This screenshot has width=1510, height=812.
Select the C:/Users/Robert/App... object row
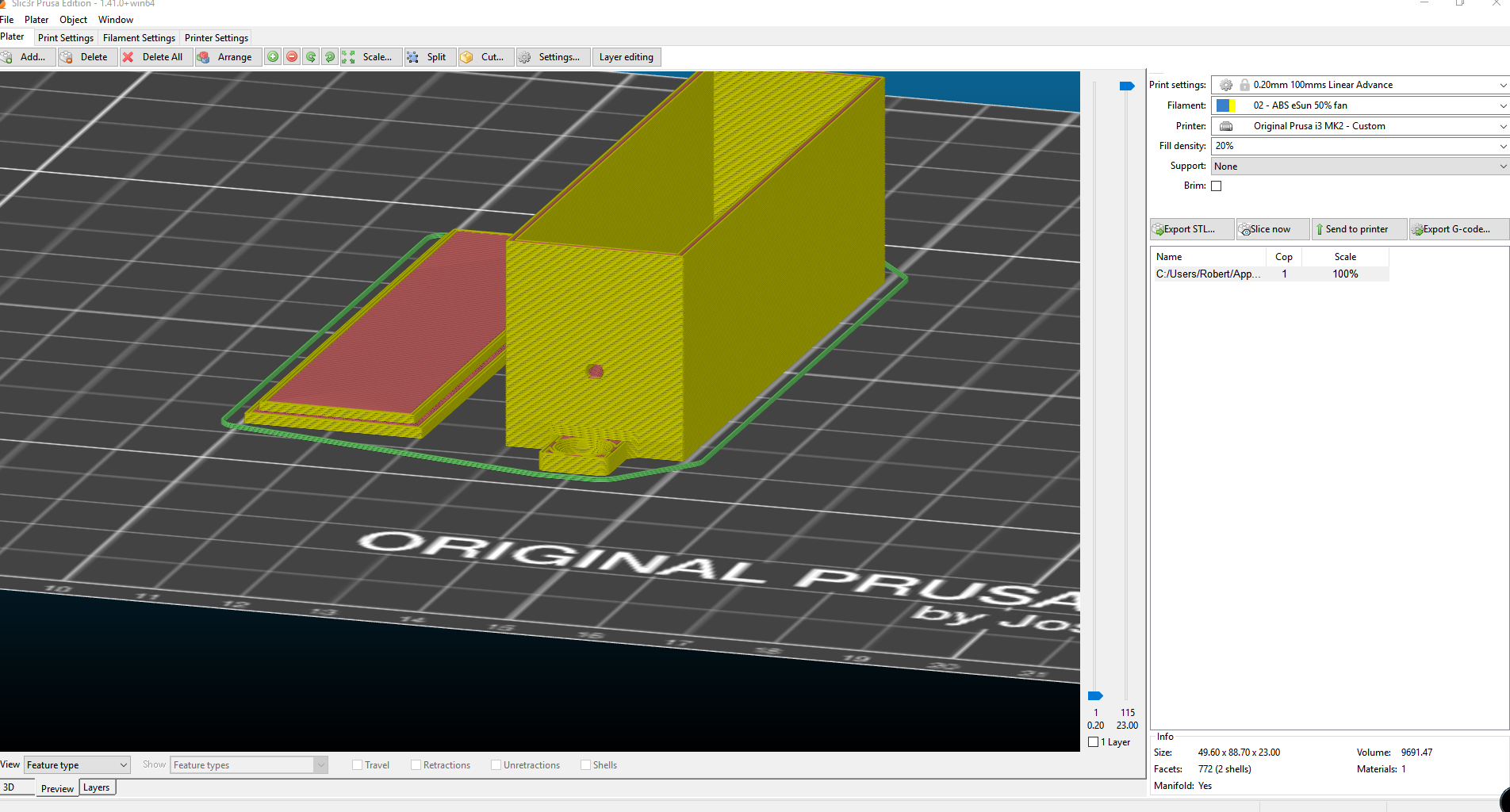point(1270,274)
